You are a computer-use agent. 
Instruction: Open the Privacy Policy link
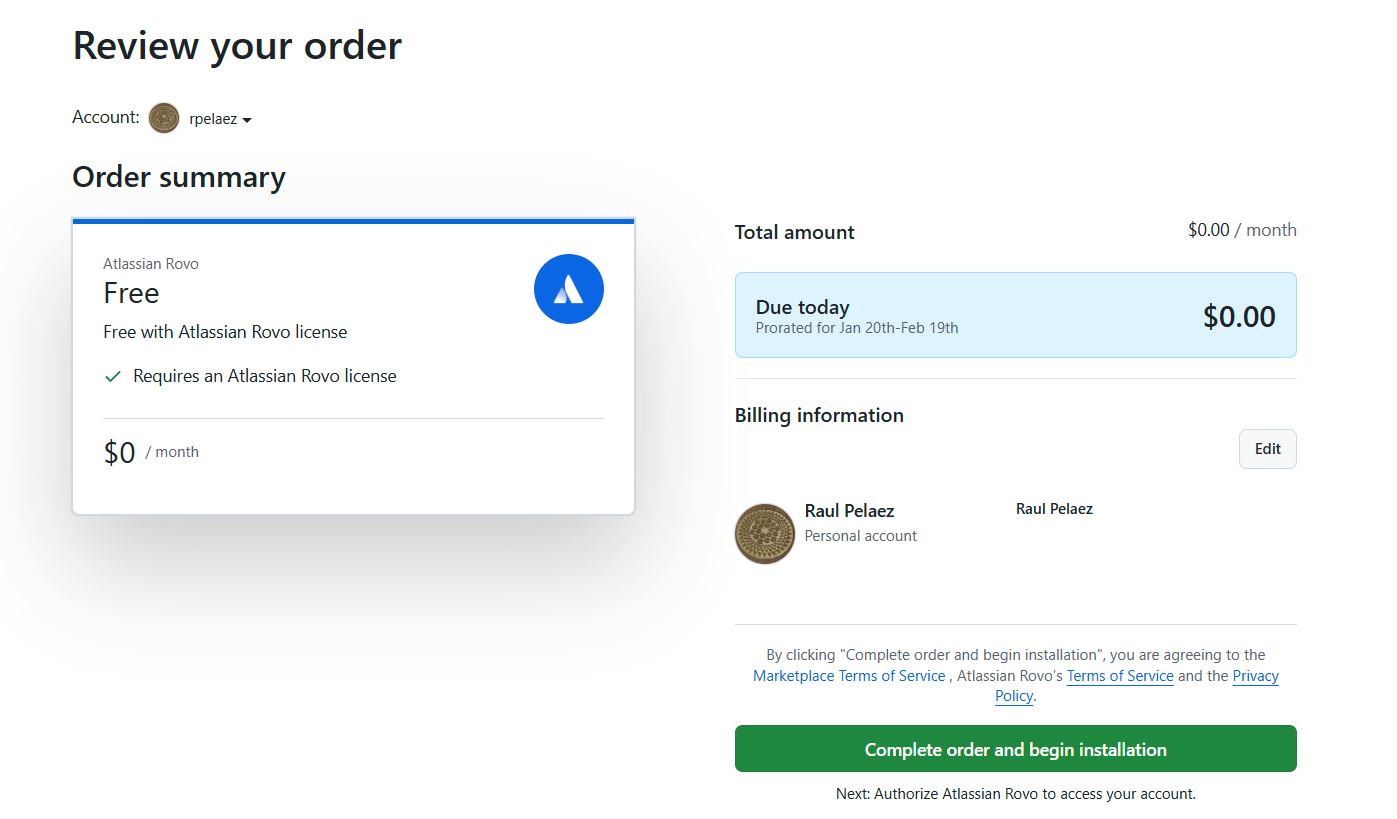[1255, 676]
